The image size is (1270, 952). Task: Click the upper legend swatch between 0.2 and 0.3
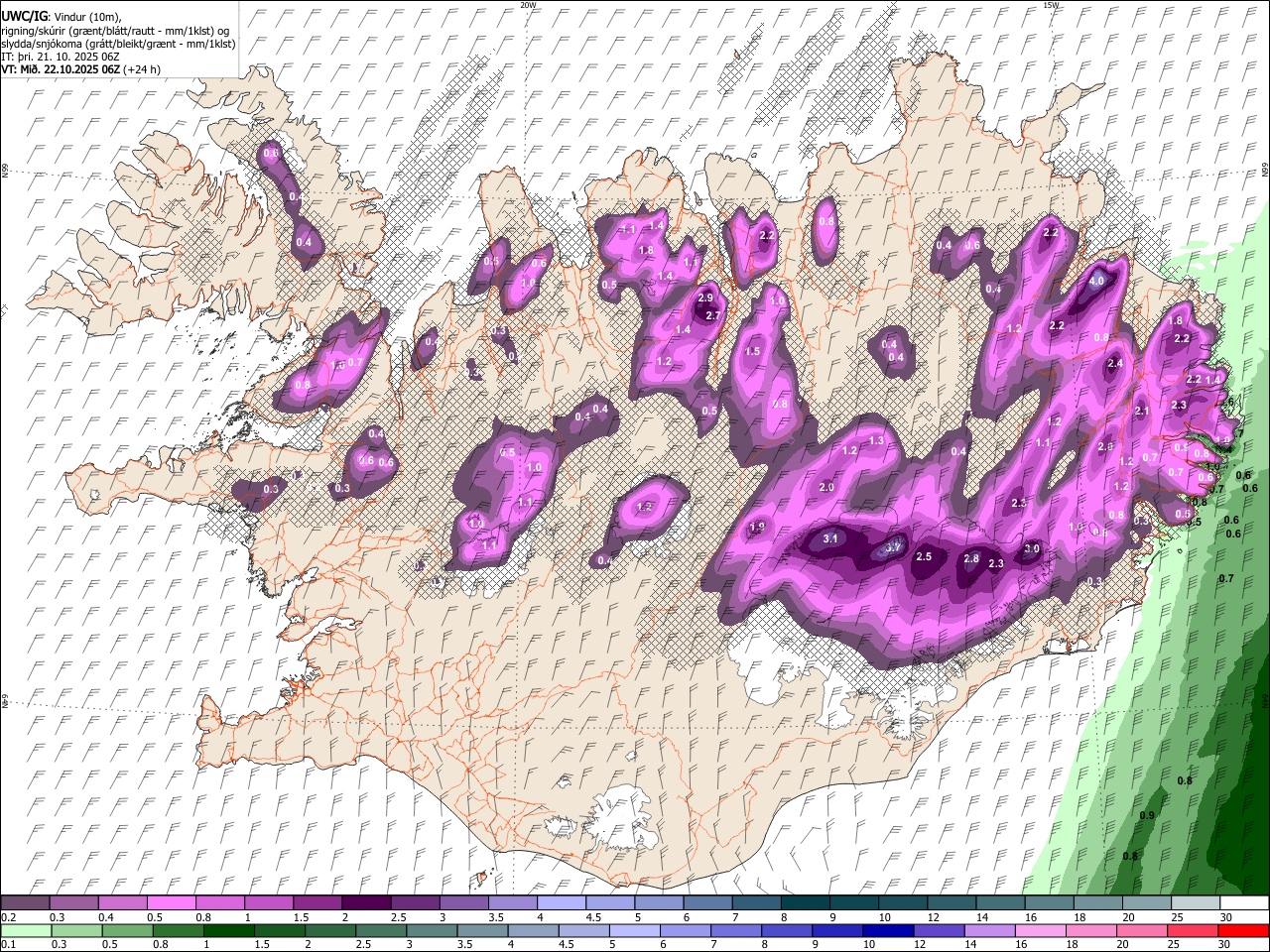(26, 903)
